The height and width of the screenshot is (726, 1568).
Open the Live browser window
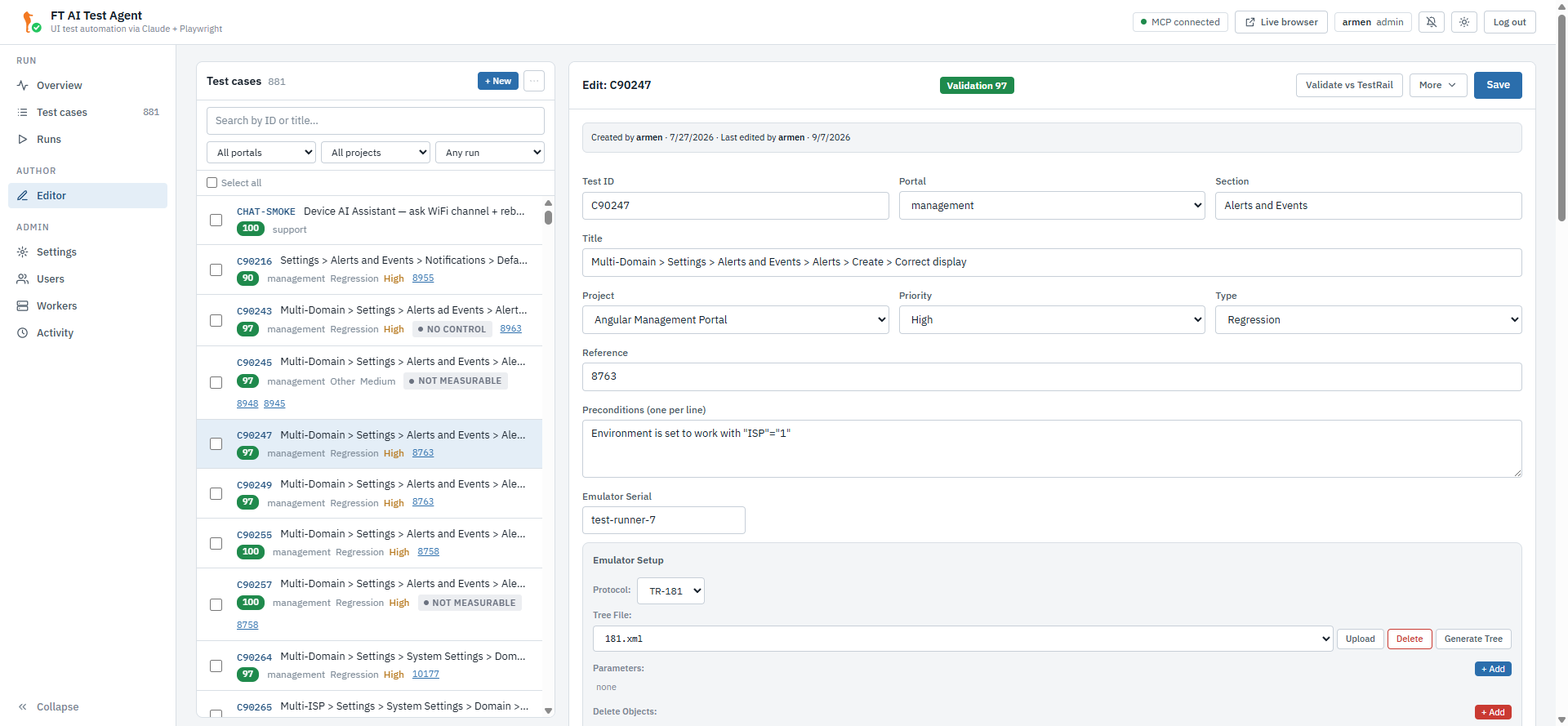pyautogui.click(x=1281, y=22)
